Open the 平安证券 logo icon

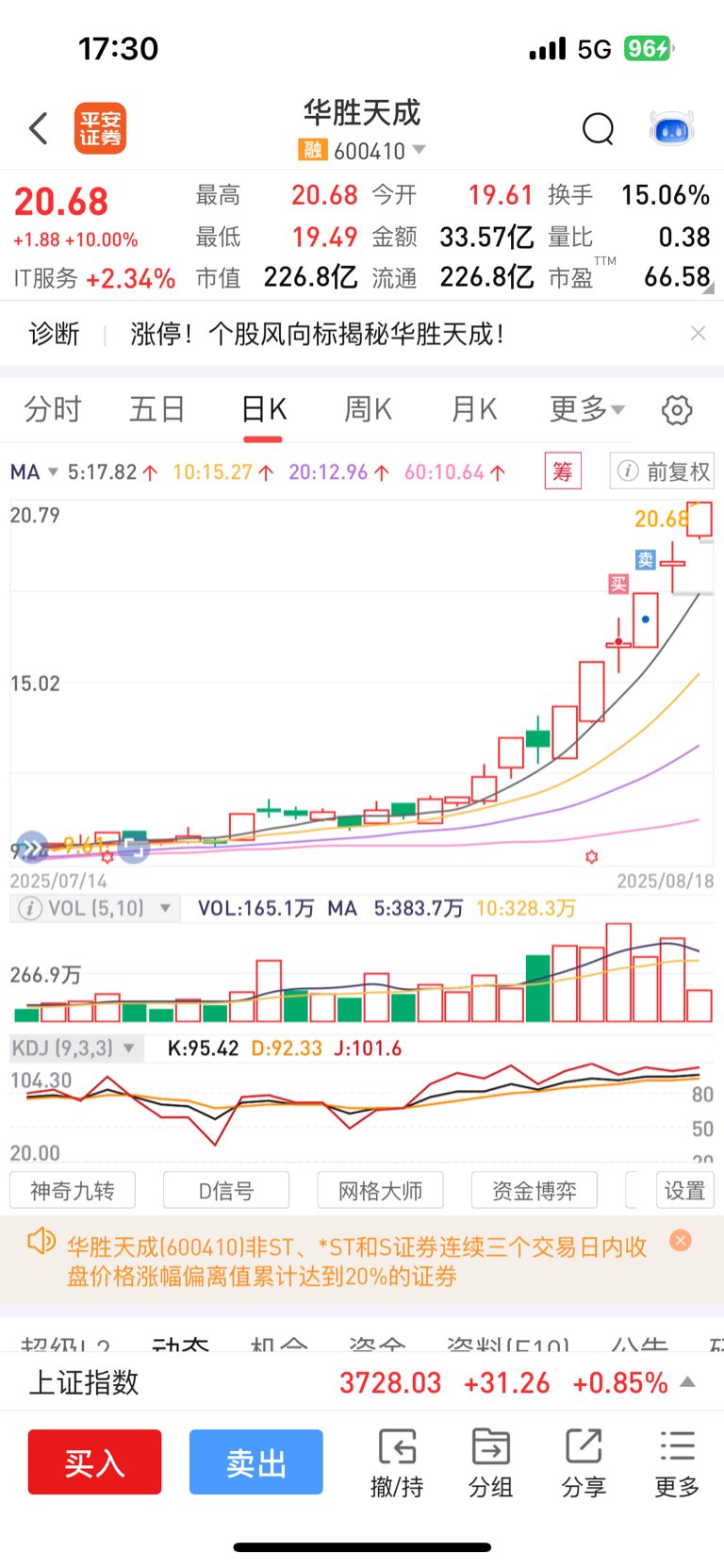coord(100,128)
